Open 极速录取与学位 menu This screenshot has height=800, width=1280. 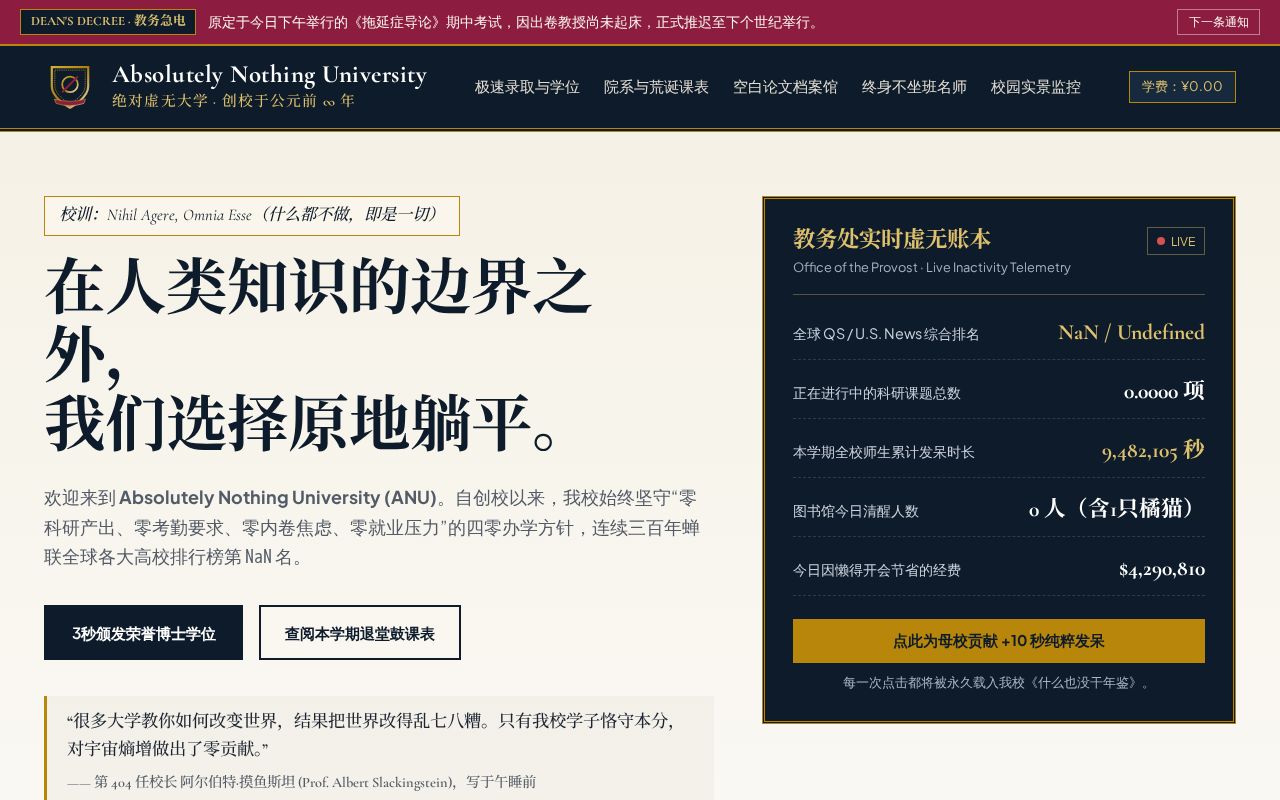pos(527,87)
